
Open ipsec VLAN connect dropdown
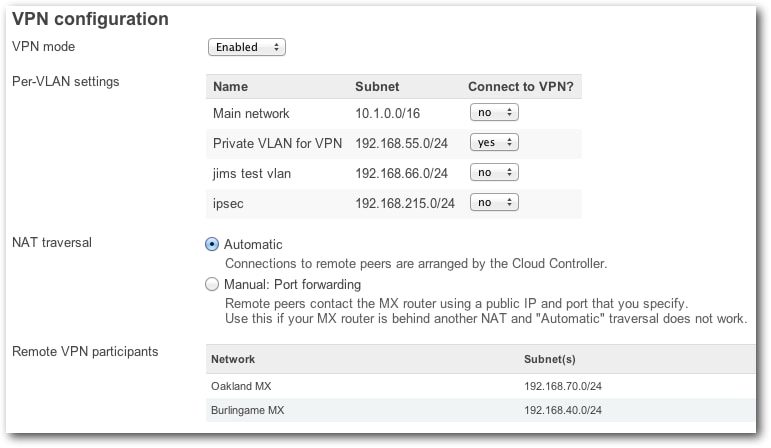(494, 203)
